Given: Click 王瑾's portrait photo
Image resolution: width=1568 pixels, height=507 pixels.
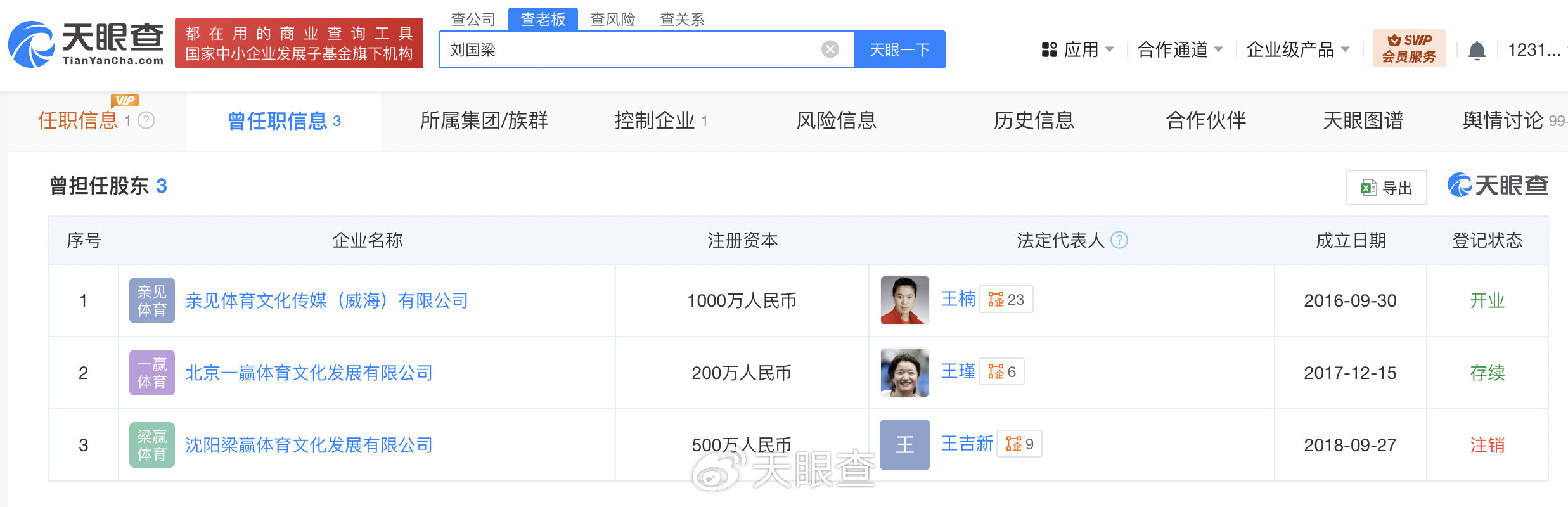Looking at the screenshot, I should click(x=905, y=373).
